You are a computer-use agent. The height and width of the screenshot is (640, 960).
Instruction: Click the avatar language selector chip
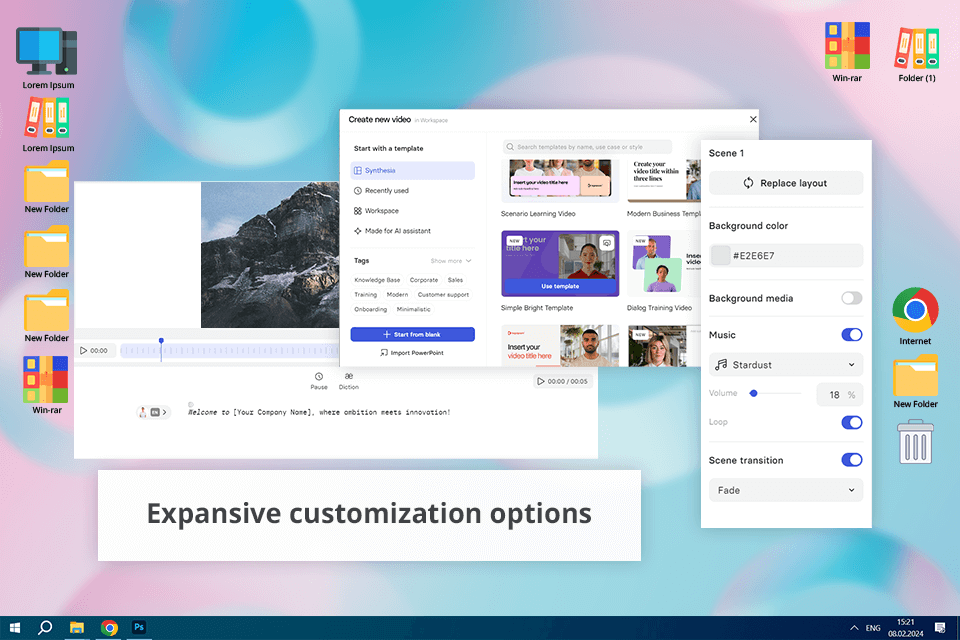pyautogui.click(x=152, y=412)
